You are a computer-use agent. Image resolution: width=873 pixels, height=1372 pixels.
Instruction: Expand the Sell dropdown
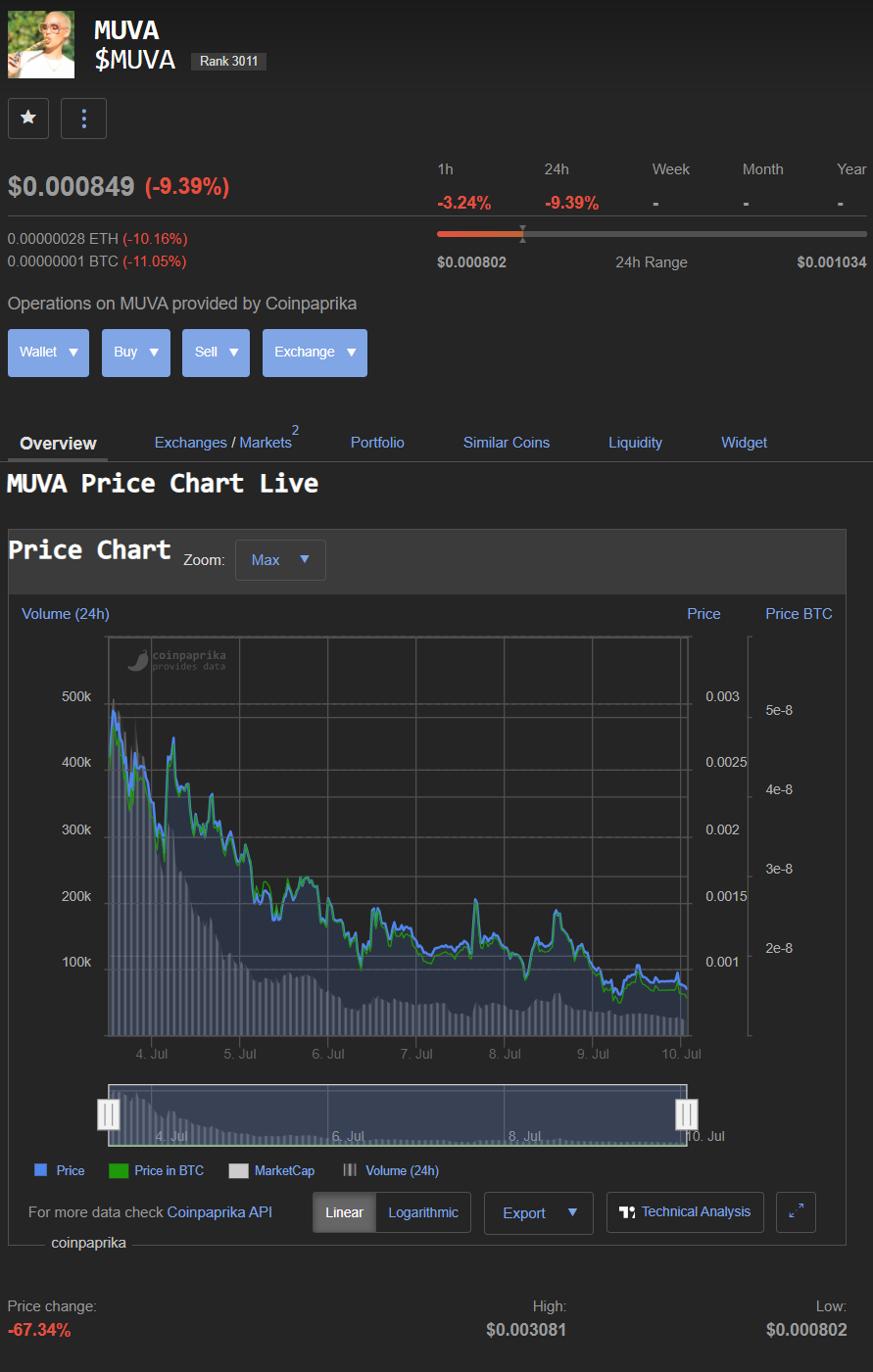pos(216,353)
